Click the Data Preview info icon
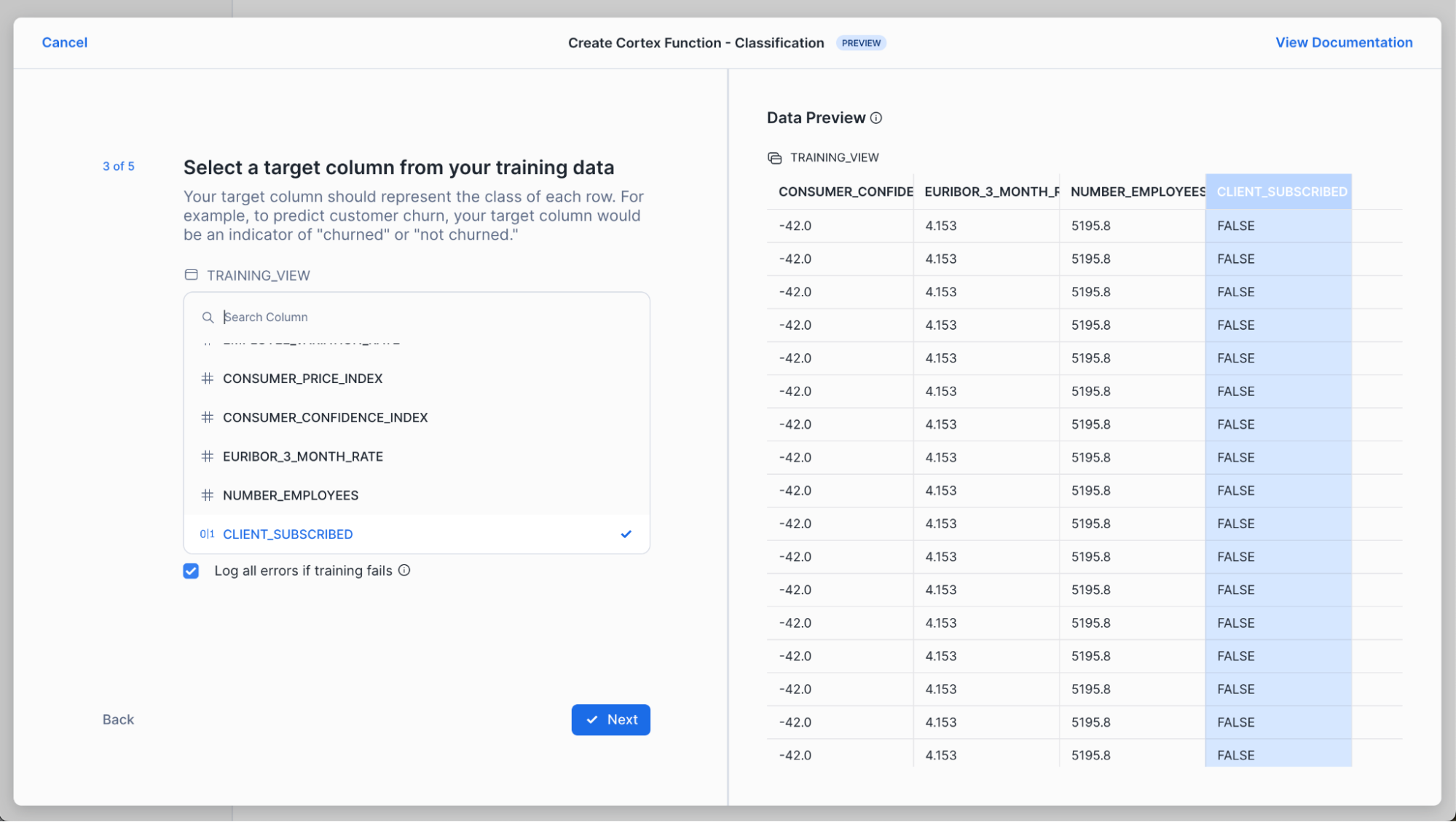Screen dimensions: 1456x822 coord(876,118)
